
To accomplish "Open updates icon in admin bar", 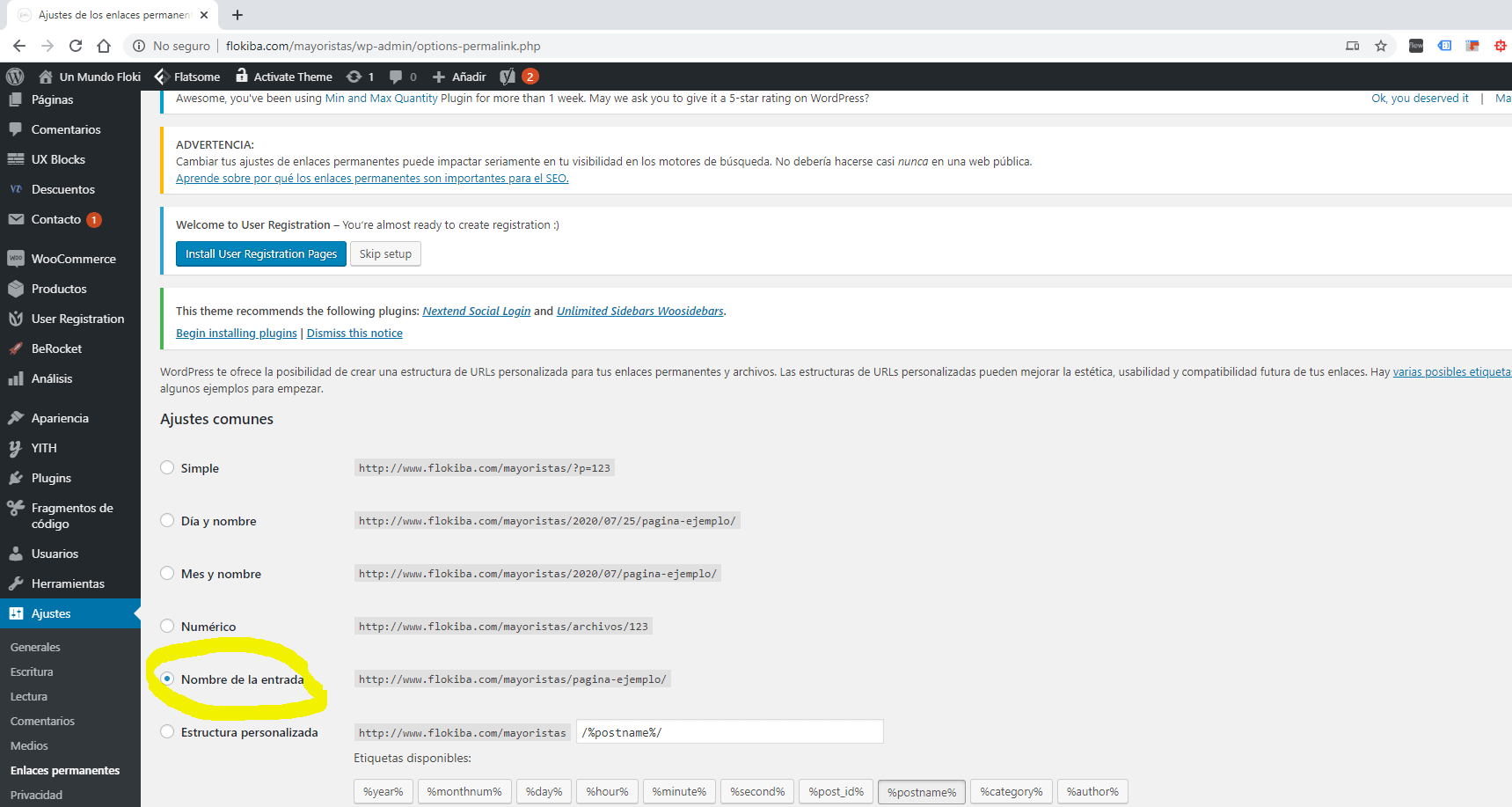I will point(354,77).
